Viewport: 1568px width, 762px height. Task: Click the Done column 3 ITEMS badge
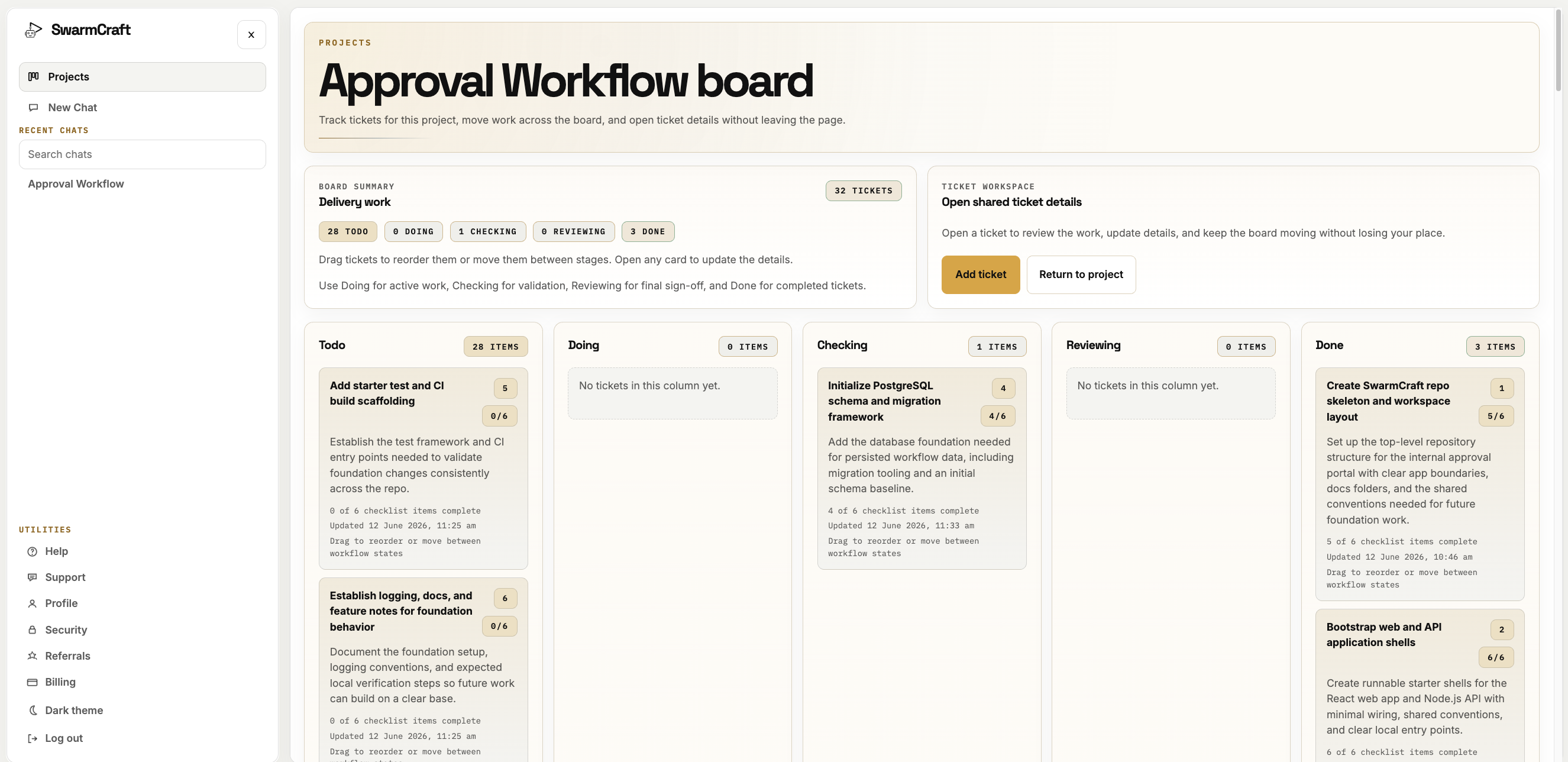[x=1495, y=346]
